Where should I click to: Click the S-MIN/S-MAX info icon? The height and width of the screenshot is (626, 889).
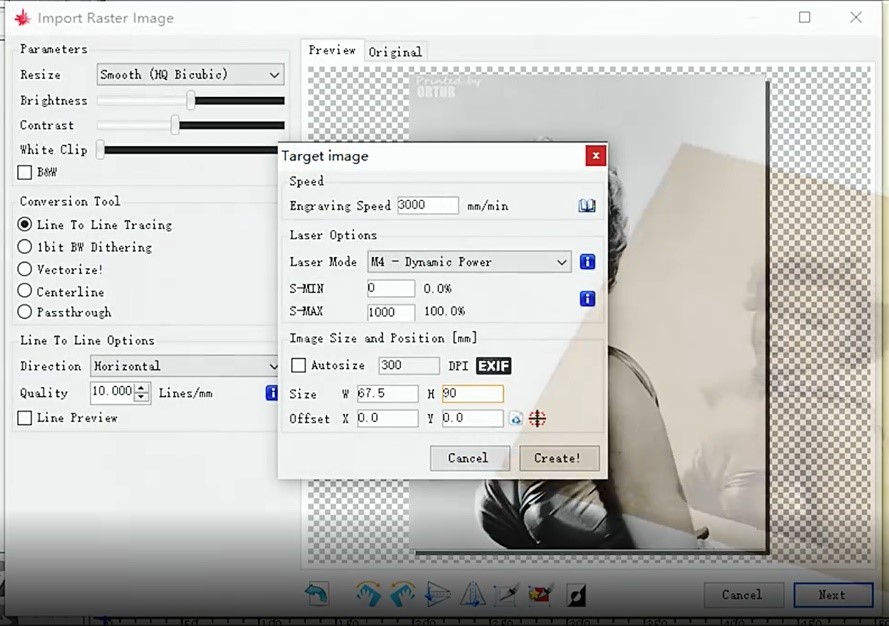[x=587, y=299]
